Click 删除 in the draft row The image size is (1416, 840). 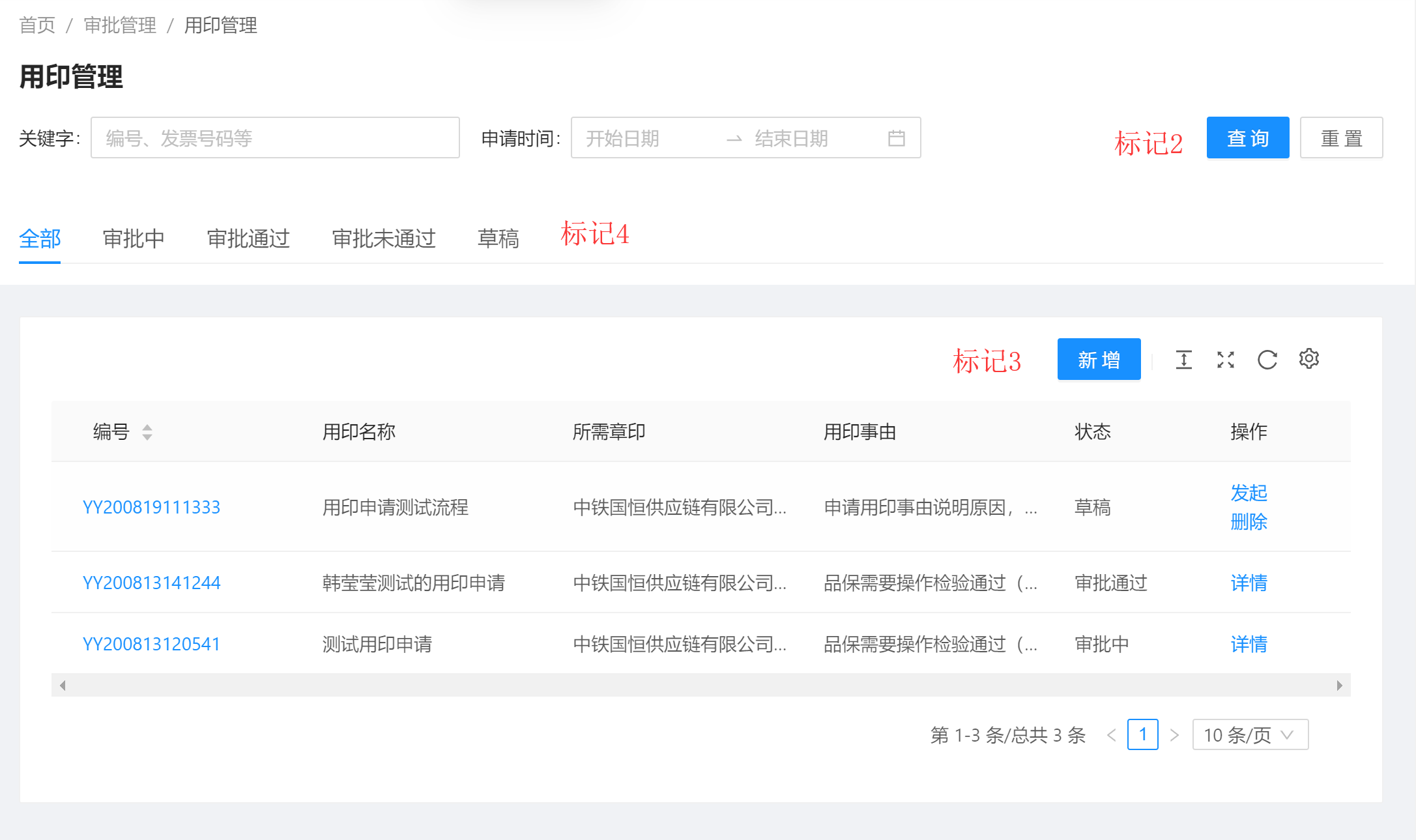[x=1248, y=522]
